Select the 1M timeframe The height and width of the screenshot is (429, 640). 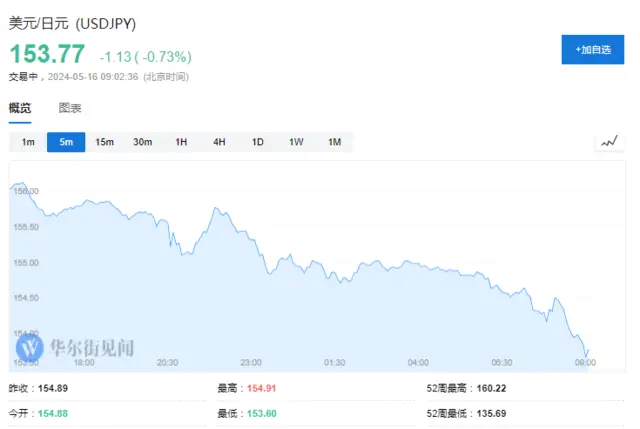(x=334, y=142)
